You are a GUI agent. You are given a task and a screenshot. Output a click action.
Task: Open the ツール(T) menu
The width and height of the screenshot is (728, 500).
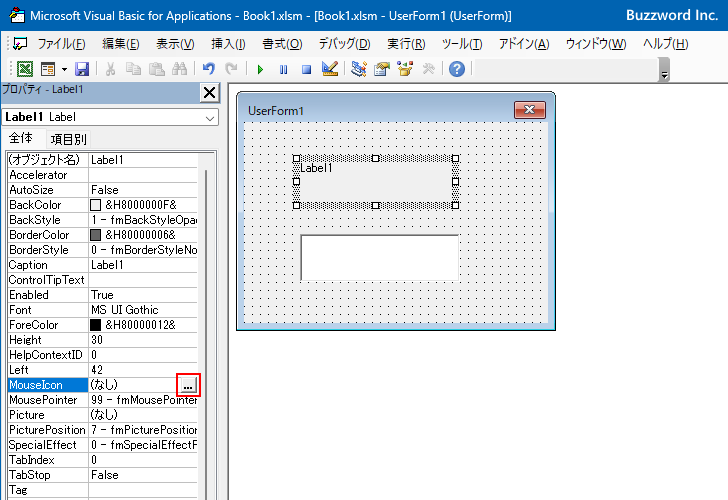[462, 44]
